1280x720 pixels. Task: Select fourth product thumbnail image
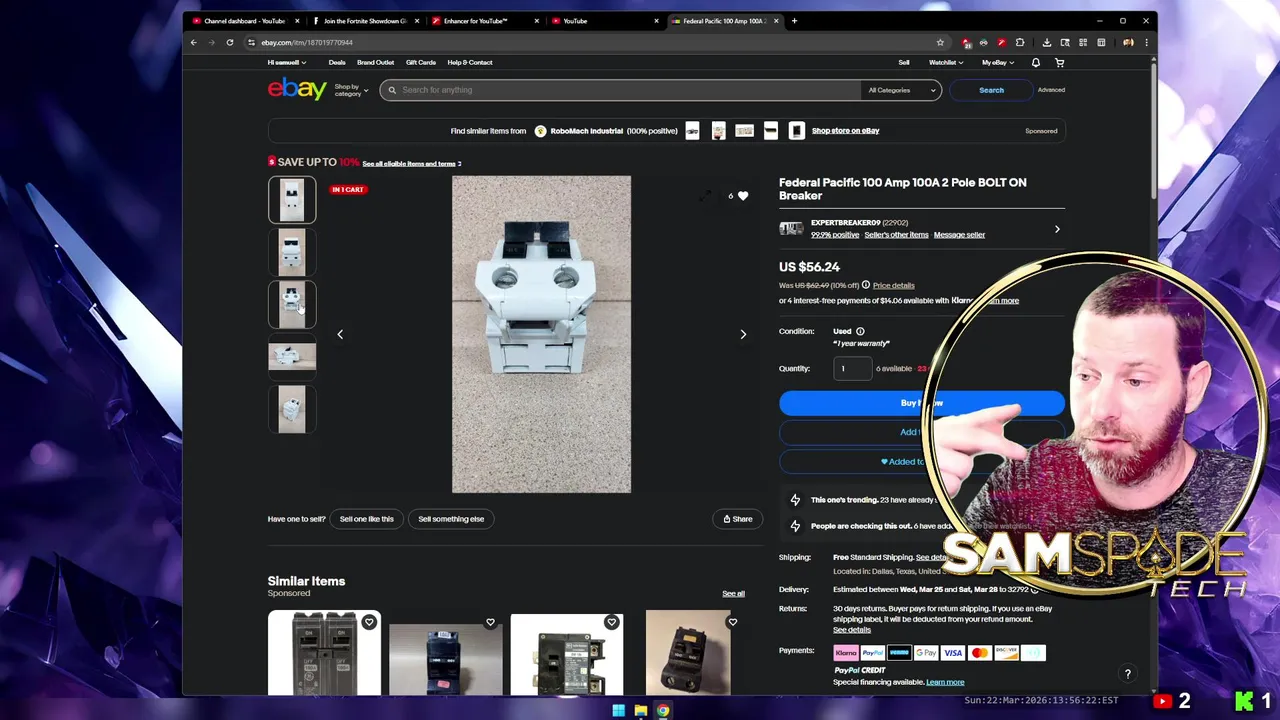[x=292, y=356]
